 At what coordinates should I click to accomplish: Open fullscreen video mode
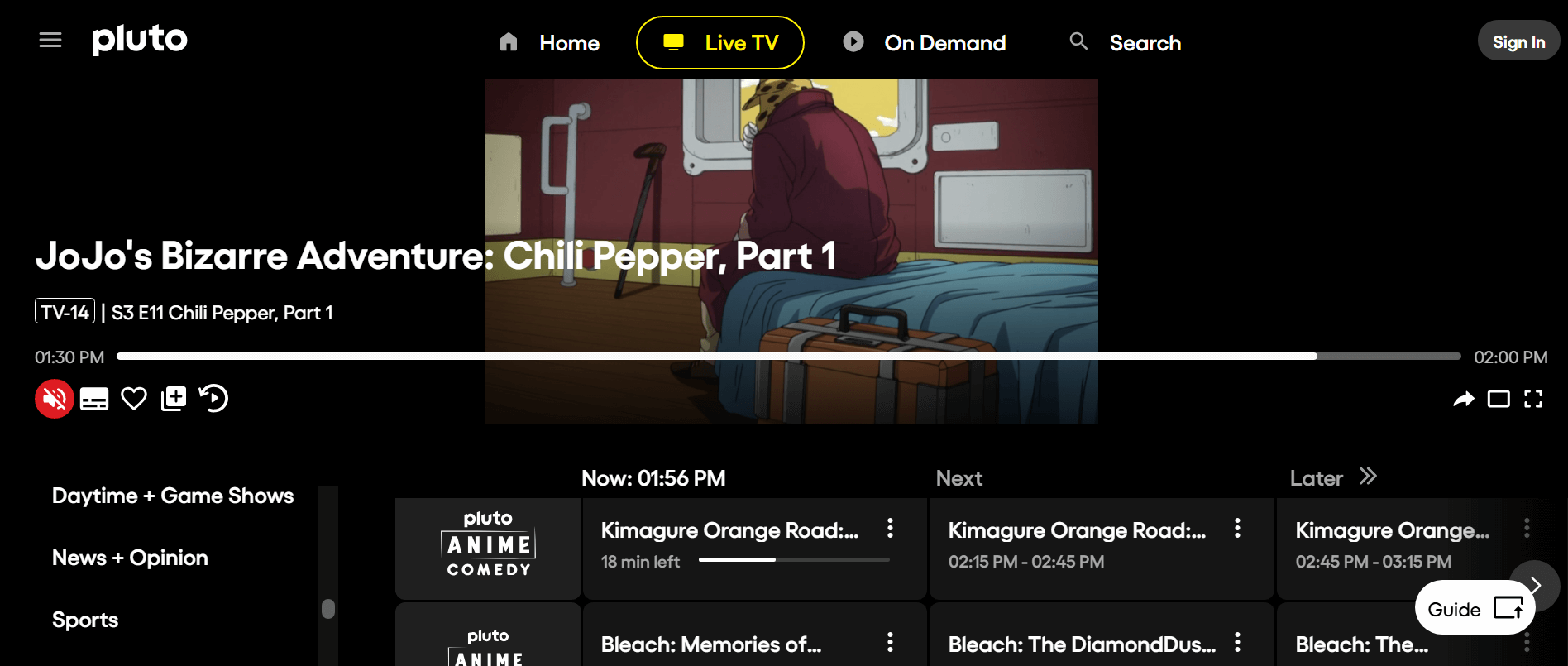point(1533,400)
